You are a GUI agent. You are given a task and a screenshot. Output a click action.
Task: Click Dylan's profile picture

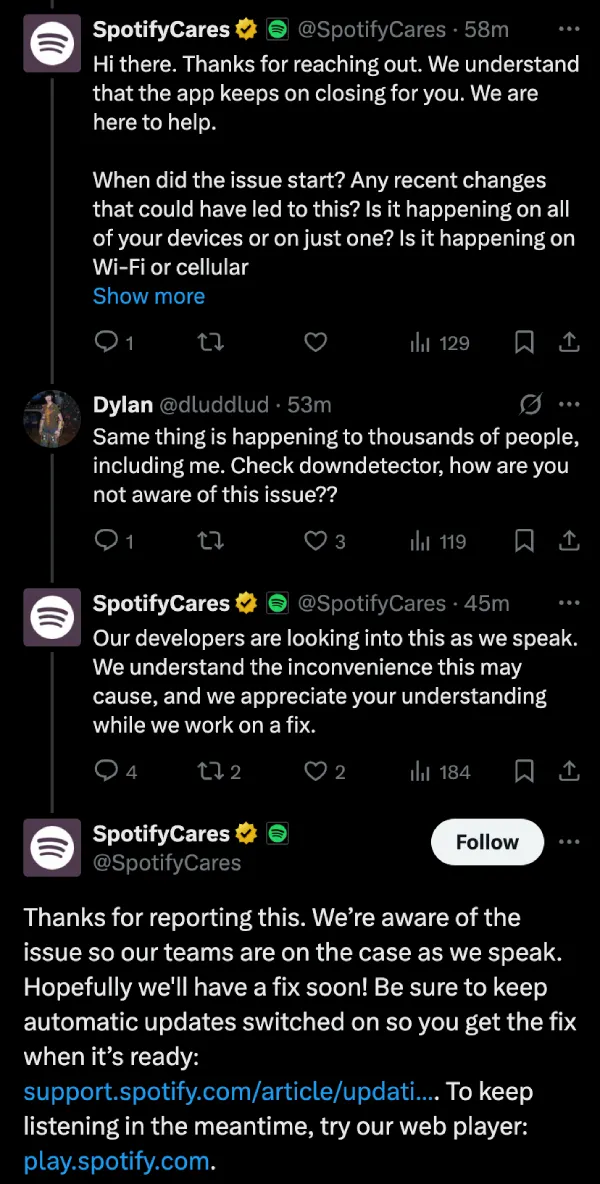click(x=52, y=418)
